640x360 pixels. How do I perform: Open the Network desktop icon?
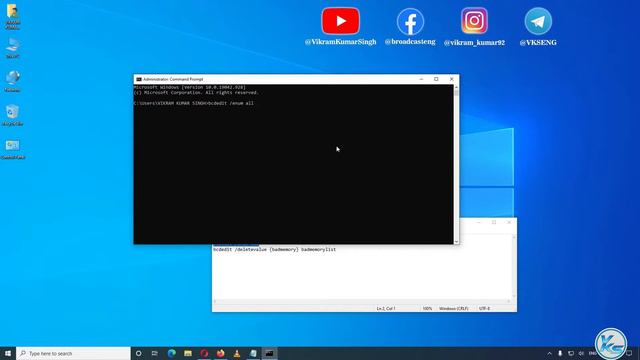tap(13, 81)
